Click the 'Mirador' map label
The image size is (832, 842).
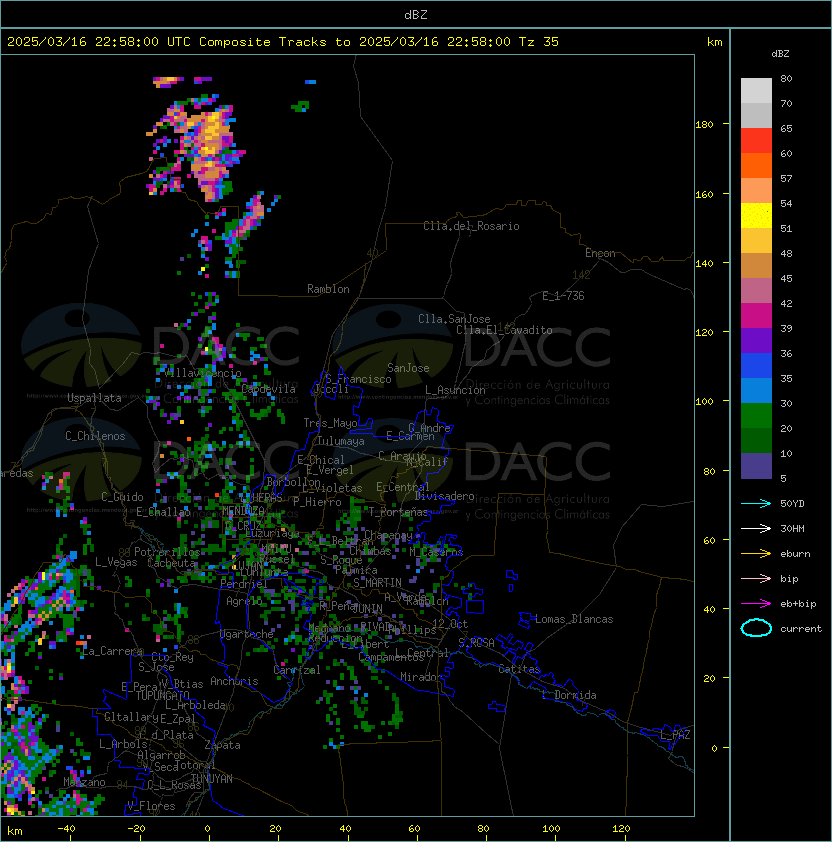tap(421, 677)
